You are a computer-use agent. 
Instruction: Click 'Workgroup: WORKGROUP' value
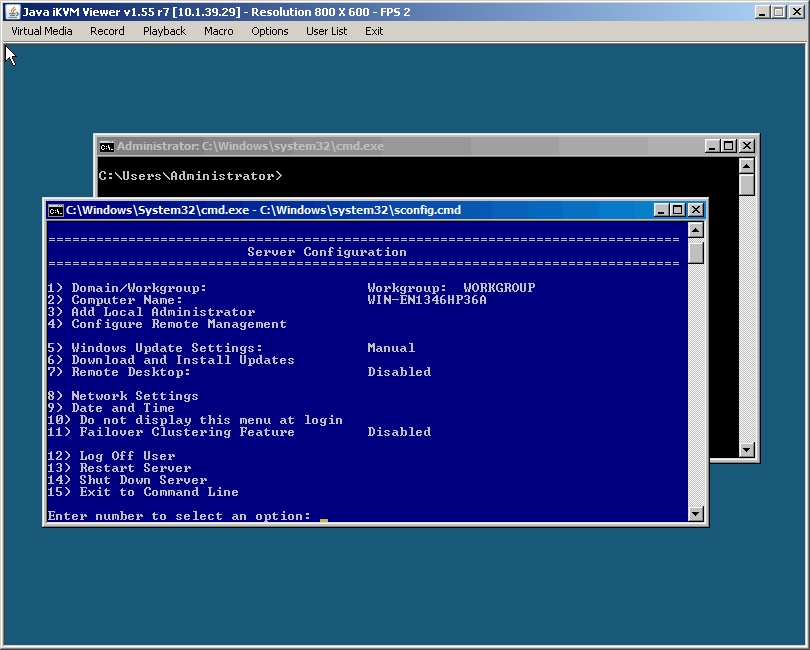click(x=451, y=288)
